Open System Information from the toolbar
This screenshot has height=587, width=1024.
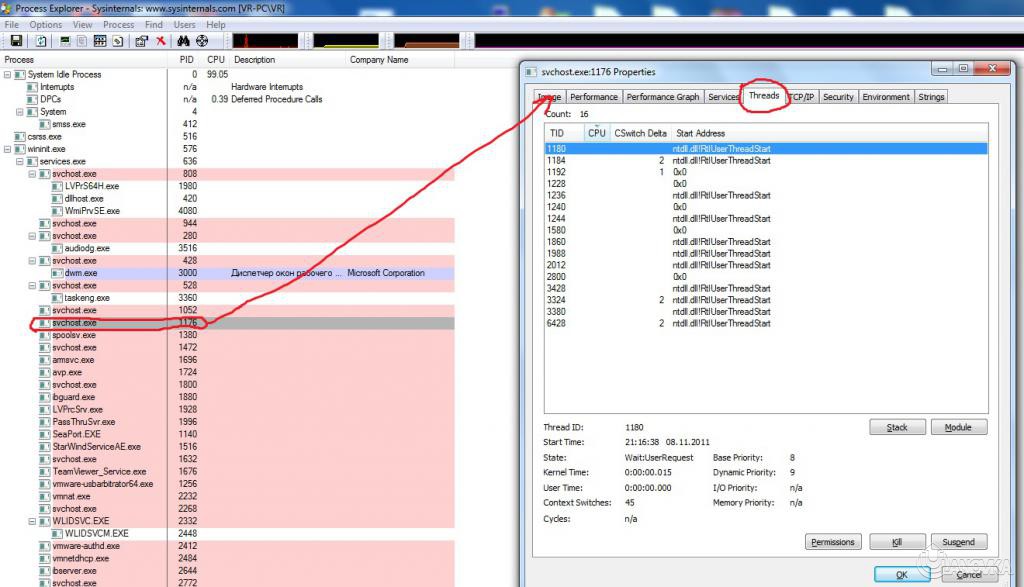65,41
